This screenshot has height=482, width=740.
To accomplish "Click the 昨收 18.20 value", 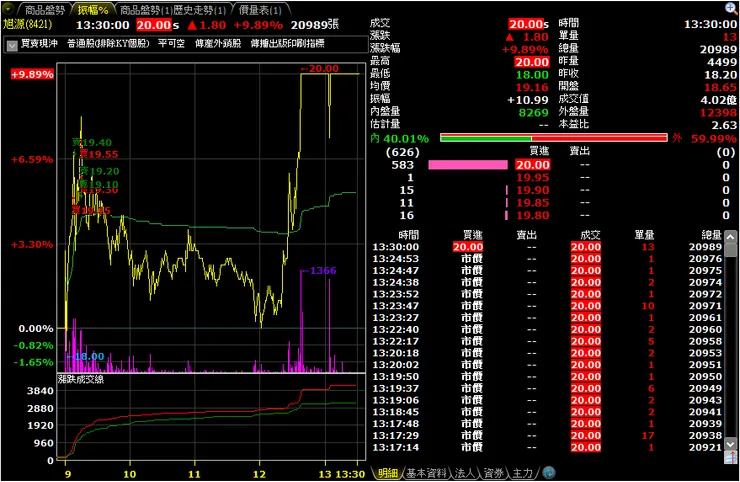I will point(721,75).
